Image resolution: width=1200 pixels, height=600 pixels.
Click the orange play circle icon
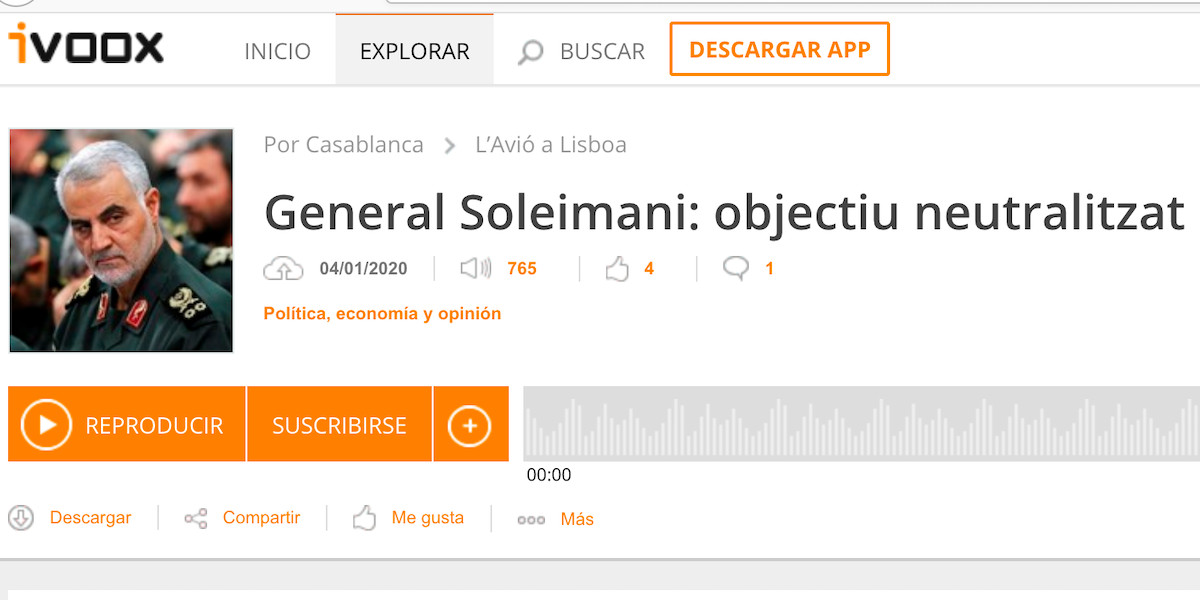(46, 425)
